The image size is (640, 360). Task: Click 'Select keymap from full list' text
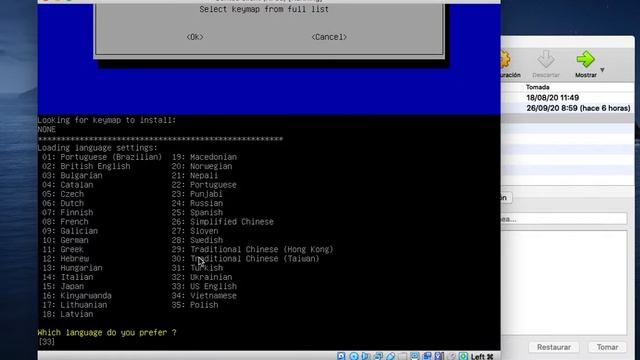[x=264, y=9]
